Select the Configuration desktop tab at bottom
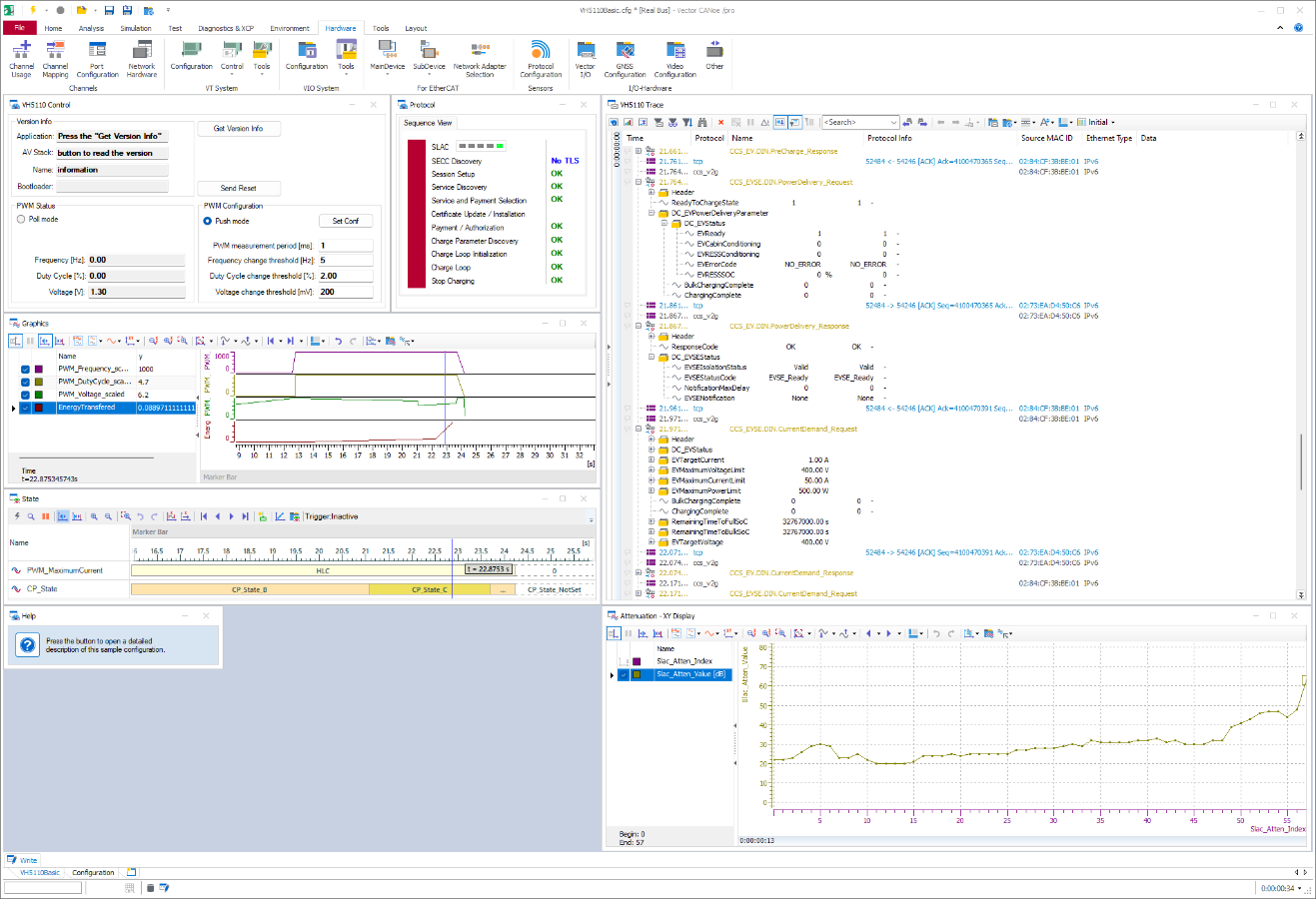The height and width of the screenshot is (899, 1316). click(x=93, y=872)
